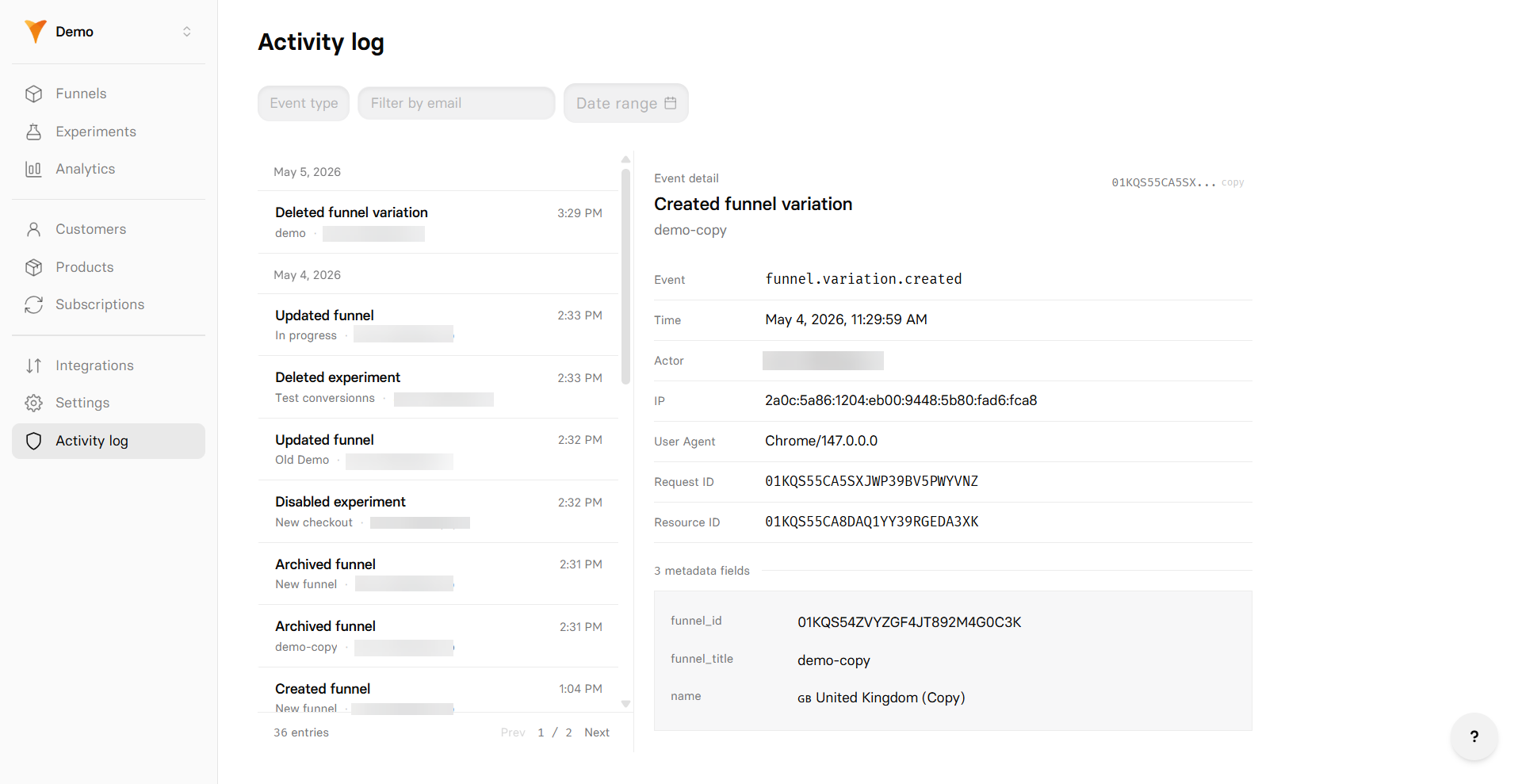Viewport: 1522px width, 784px height.
Task: Open the Event type filter dropdown
Action: point(304,103)
